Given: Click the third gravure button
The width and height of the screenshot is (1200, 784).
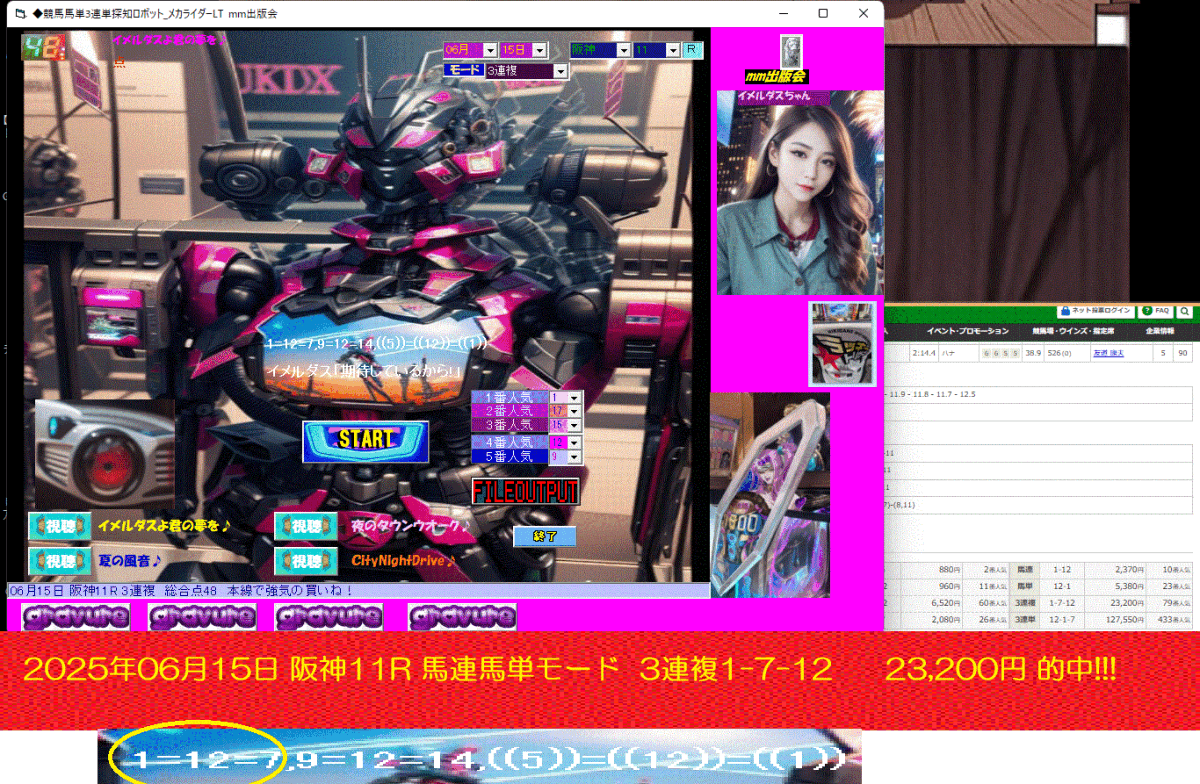Looking at the screenshot, I should 327,617.
